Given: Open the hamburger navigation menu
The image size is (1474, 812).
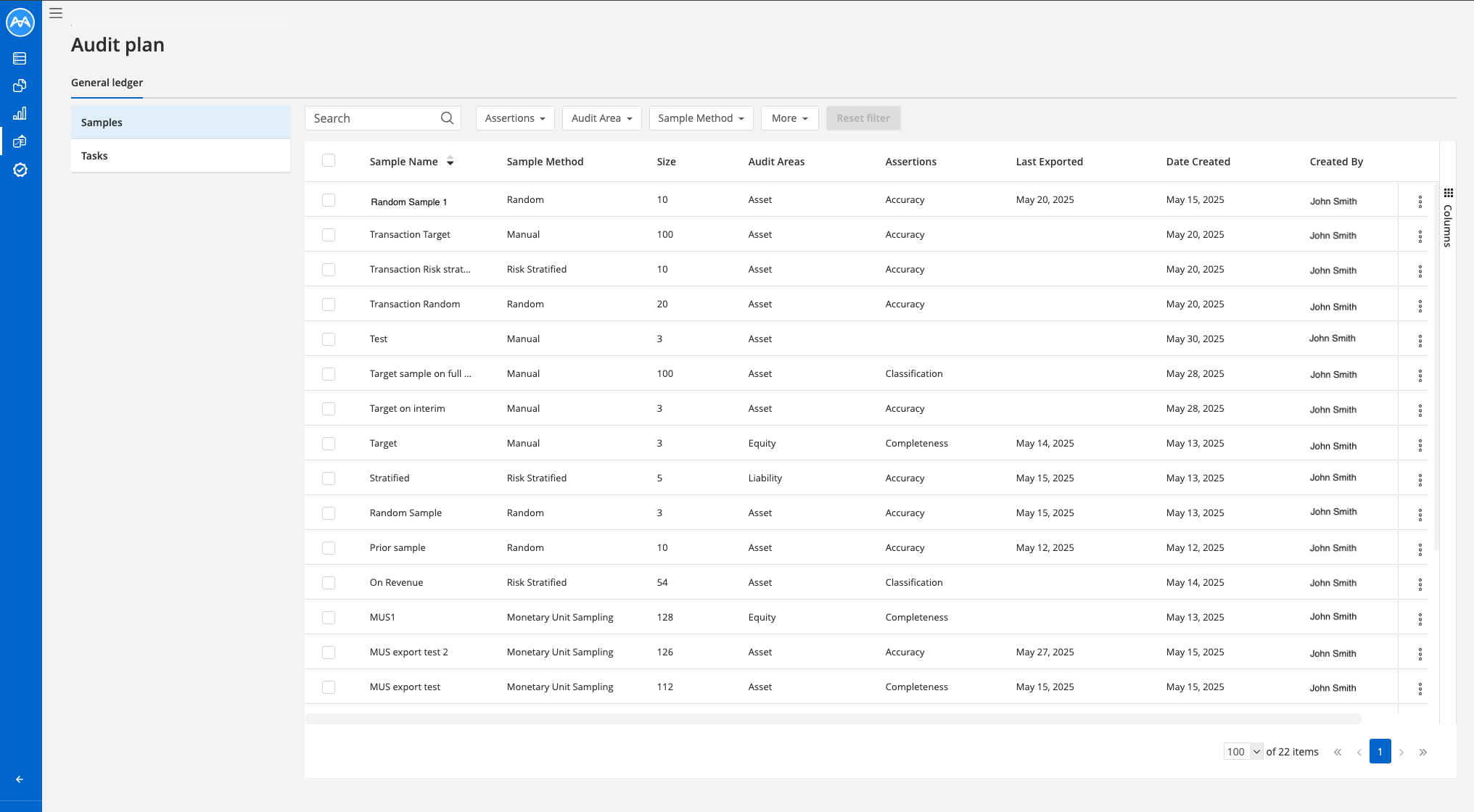Looking at the screenshot, I should [x=56, y=13].
